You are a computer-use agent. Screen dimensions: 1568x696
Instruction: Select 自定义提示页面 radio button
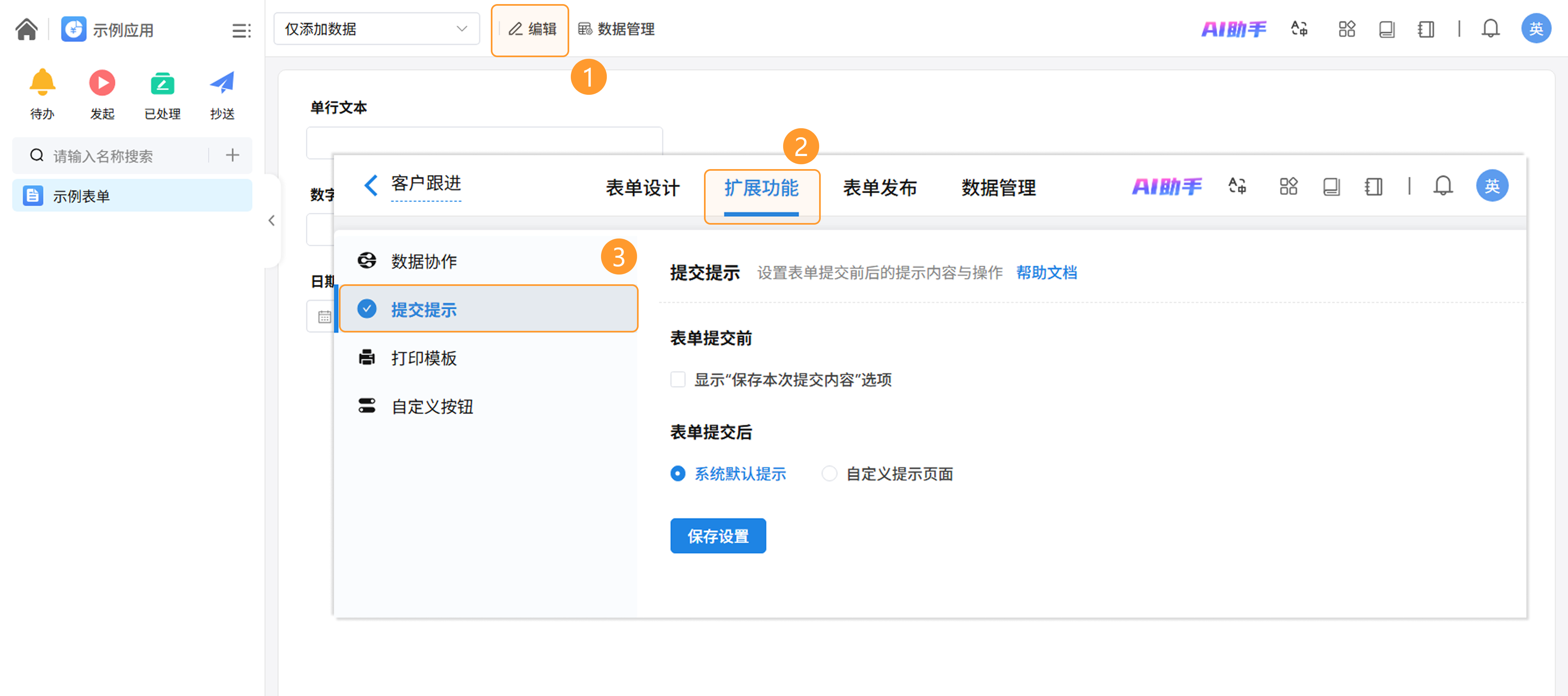829,473
